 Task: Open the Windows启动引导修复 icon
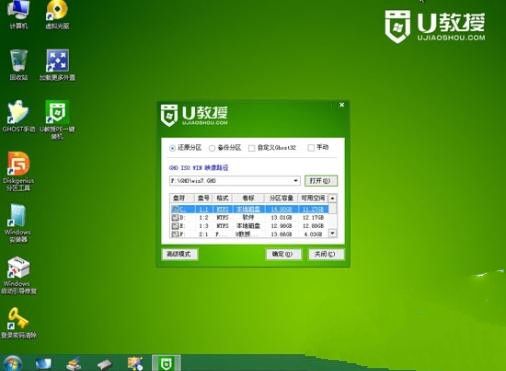point(18,275)
